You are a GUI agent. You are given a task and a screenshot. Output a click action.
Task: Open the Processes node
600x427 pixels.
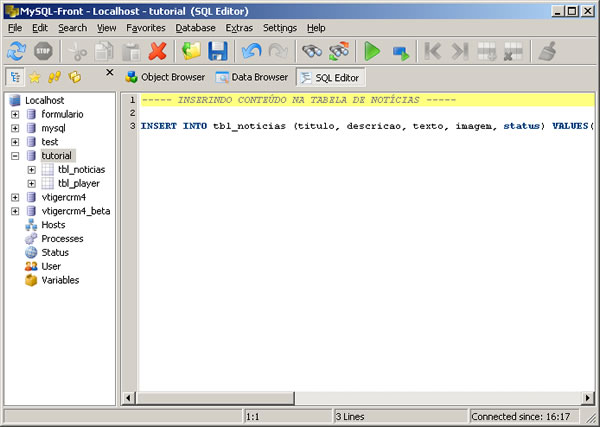pos(62,239)
